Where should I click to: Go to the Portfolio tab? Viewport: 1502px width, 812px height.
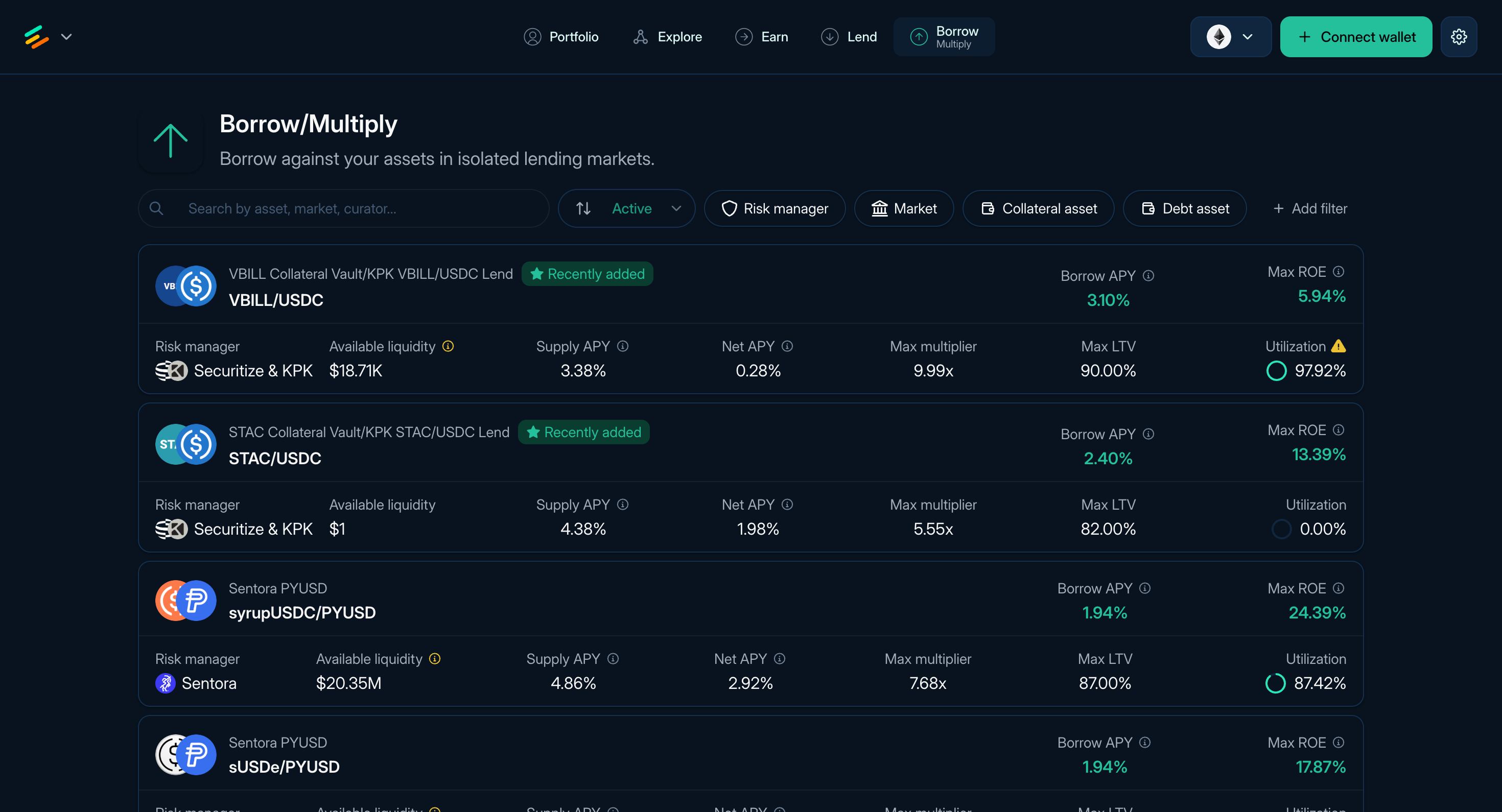tap(561, 37)
